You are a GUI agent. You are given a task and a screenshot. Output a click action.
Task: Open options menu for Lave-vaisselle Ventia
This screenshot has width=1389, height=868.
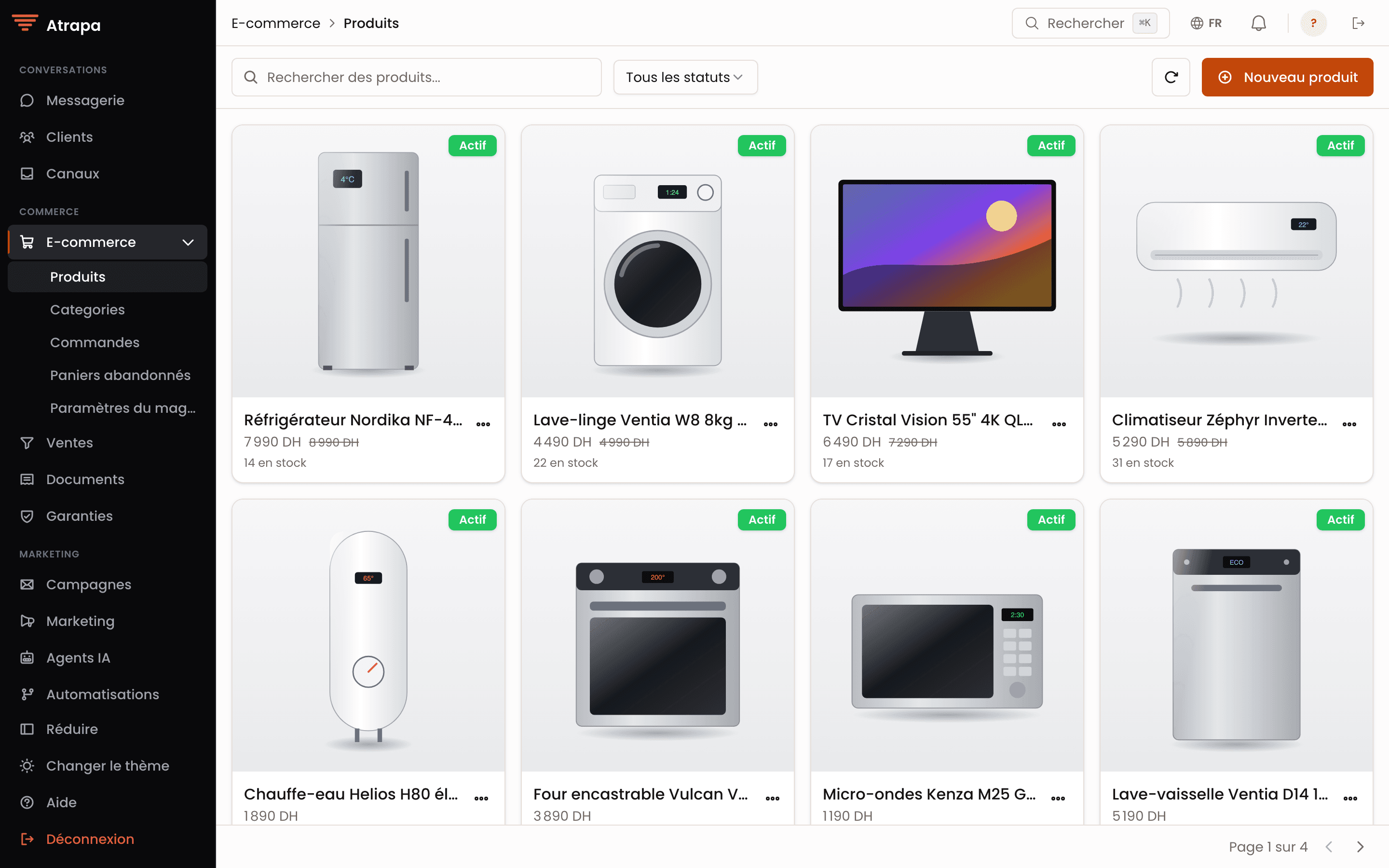point(1350,799)
